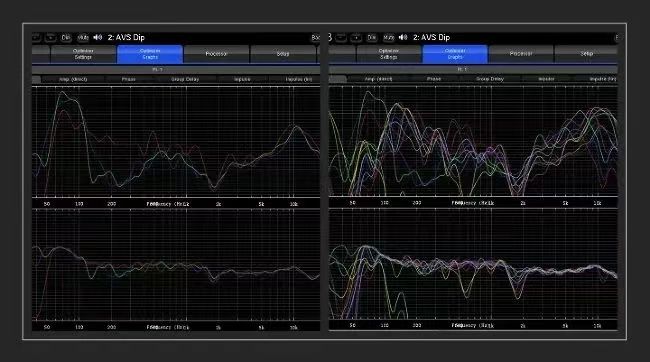
Task: Open the Setup tab in left window
Action: tap(283, 54)
